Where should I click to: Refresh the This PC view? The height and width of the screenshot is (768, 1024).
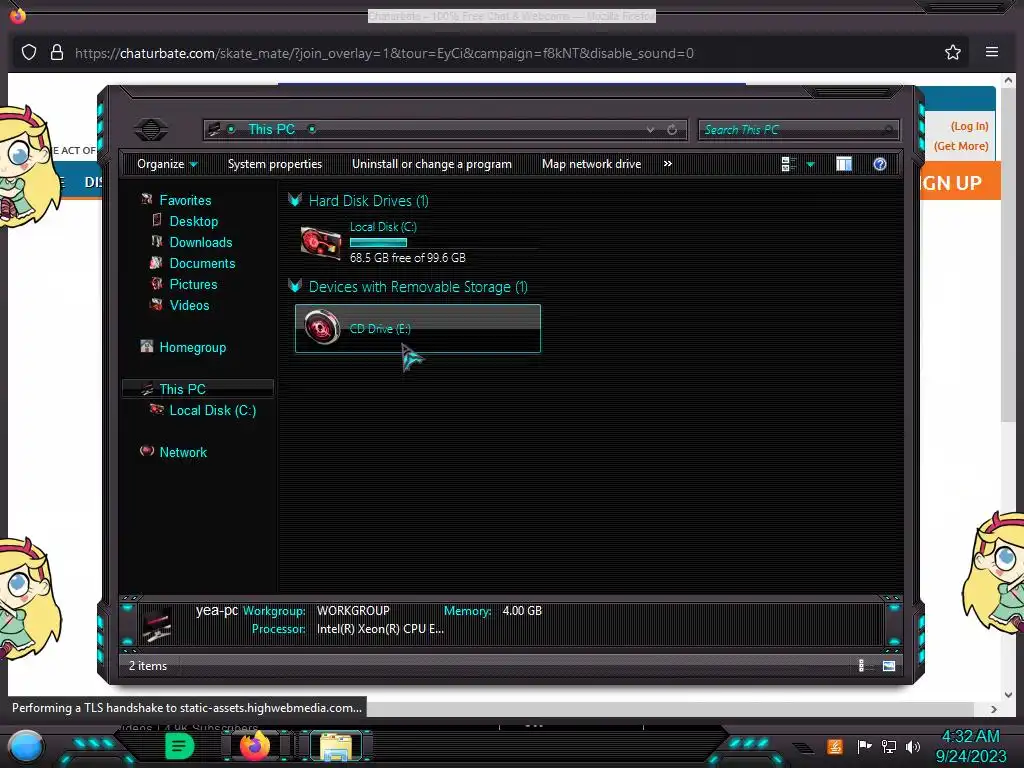[672, 130]
